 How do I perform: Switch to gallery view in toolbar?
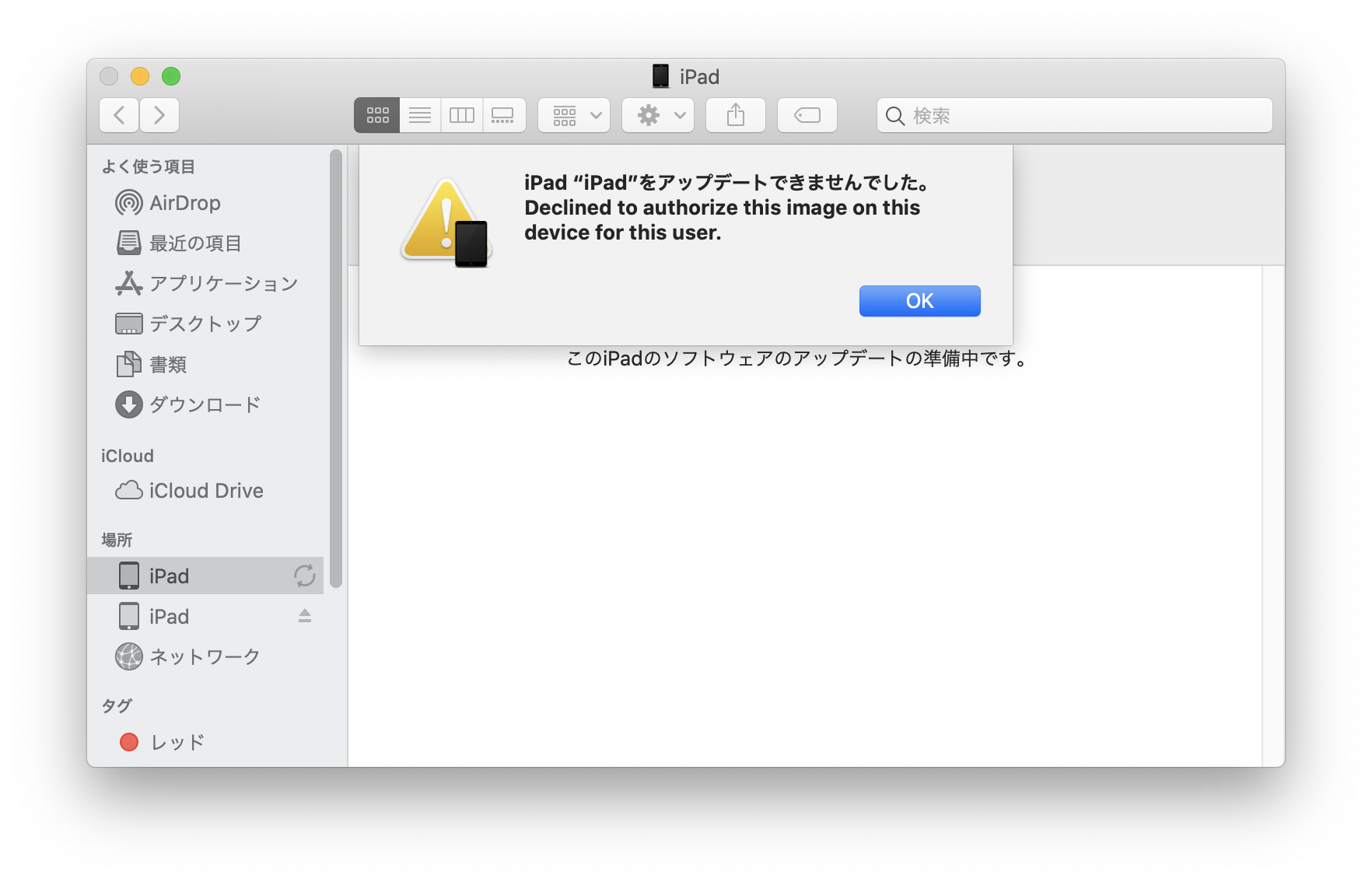(x=504, y=115)
